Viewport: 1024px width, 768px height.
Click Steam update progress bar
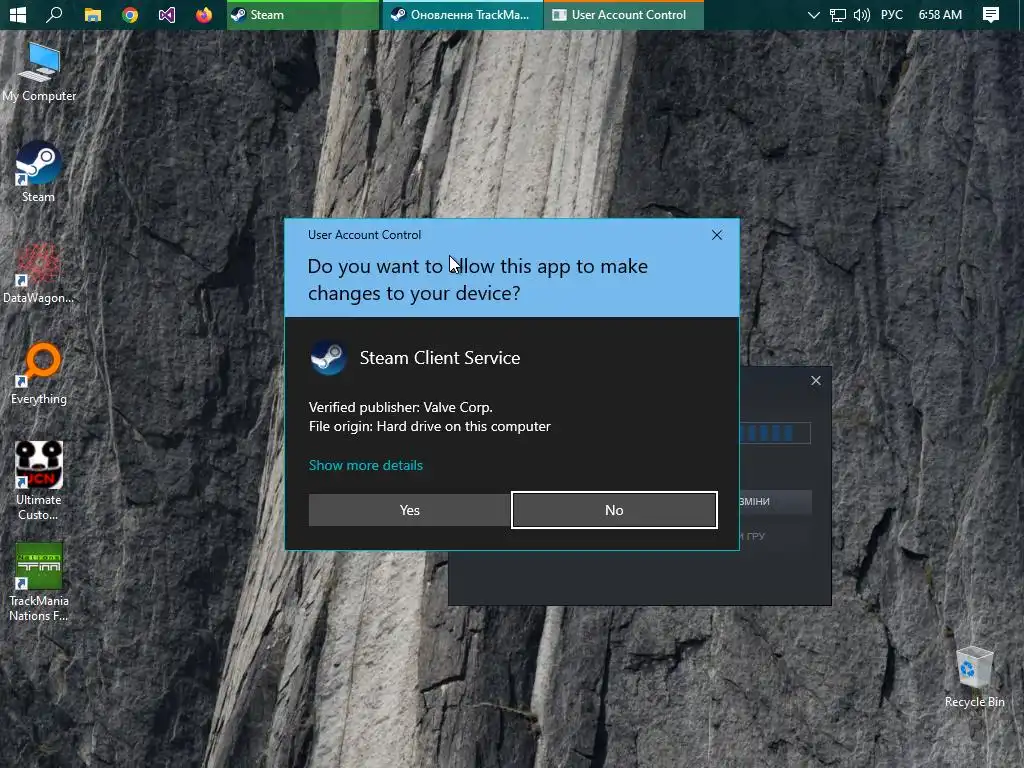775,433
